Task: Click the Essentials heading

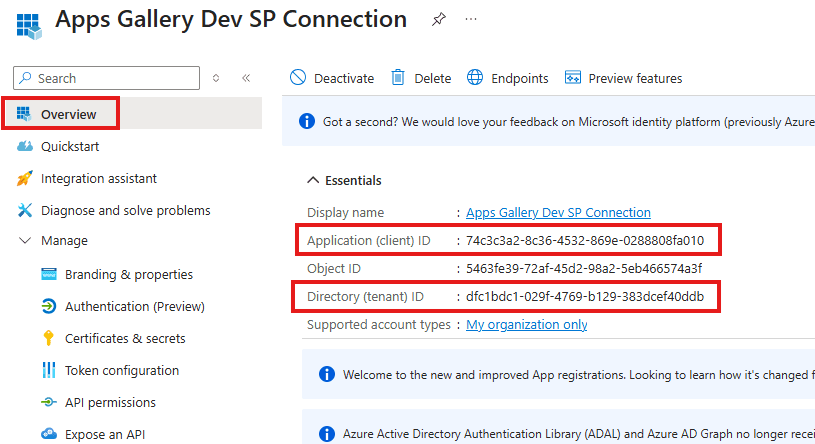Action: (353, 180)
